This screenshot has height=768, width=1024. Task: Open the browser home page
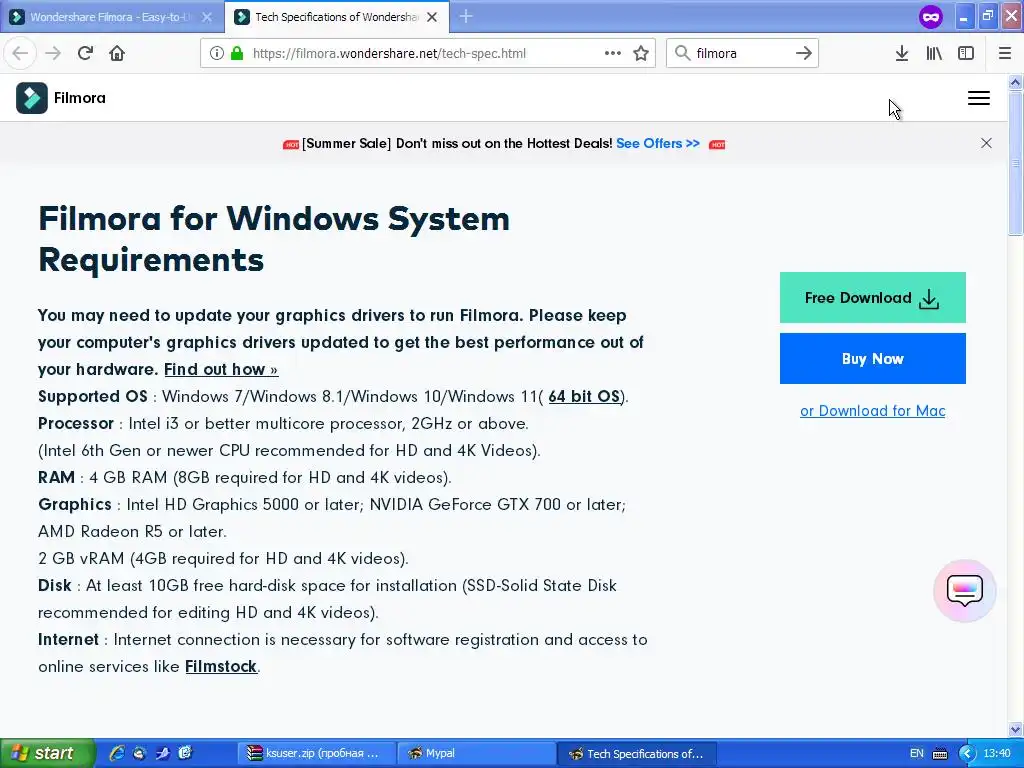click(x=117, y=53)
